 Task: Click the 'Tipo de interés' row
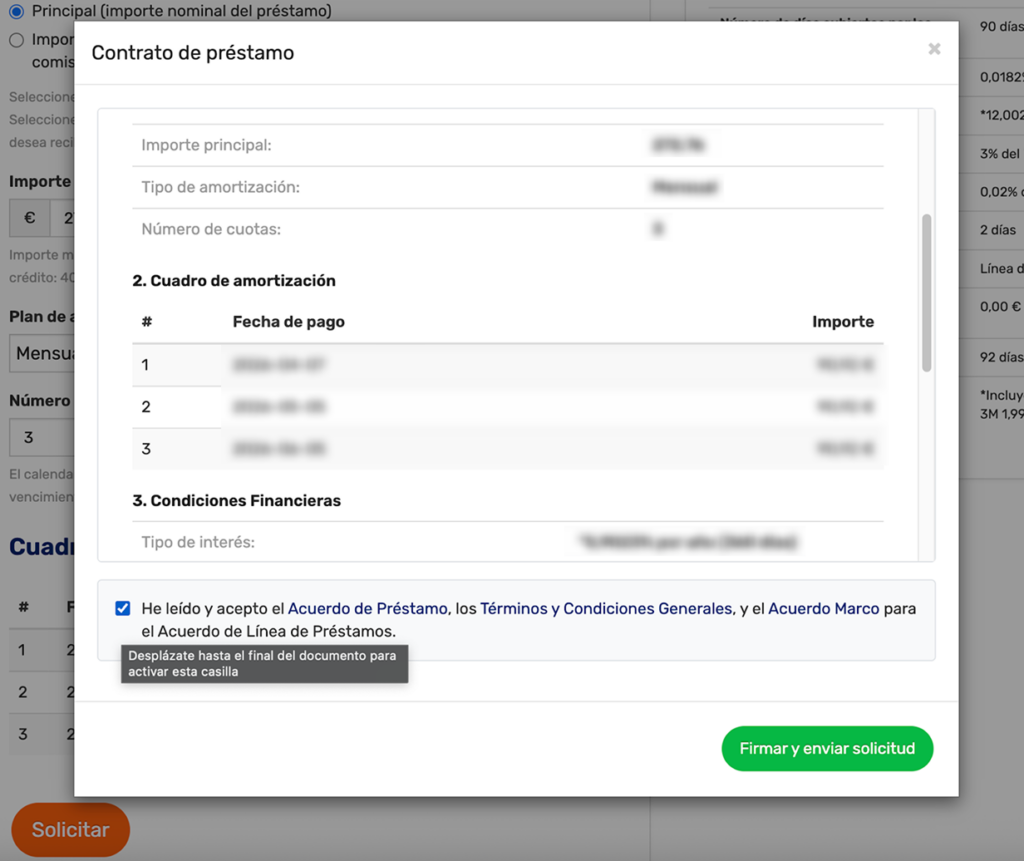point(508,542)
